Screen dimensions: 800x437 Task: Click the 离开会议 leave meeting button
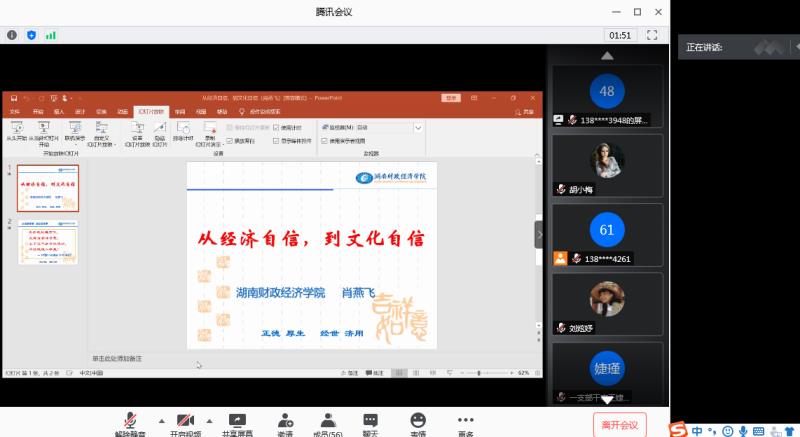(x=619, y=425)
